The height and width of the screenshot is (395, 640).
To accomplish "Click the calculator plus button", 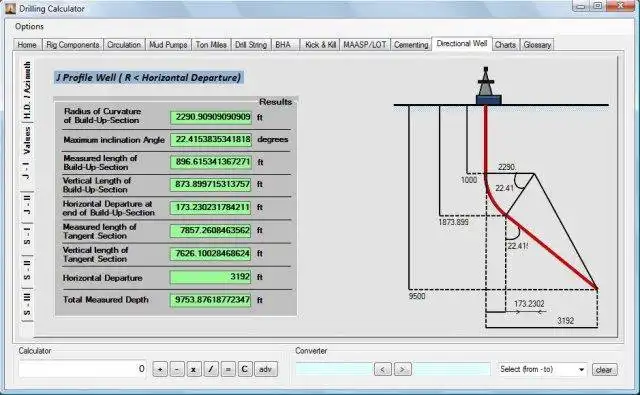I will tap(160, 369).
